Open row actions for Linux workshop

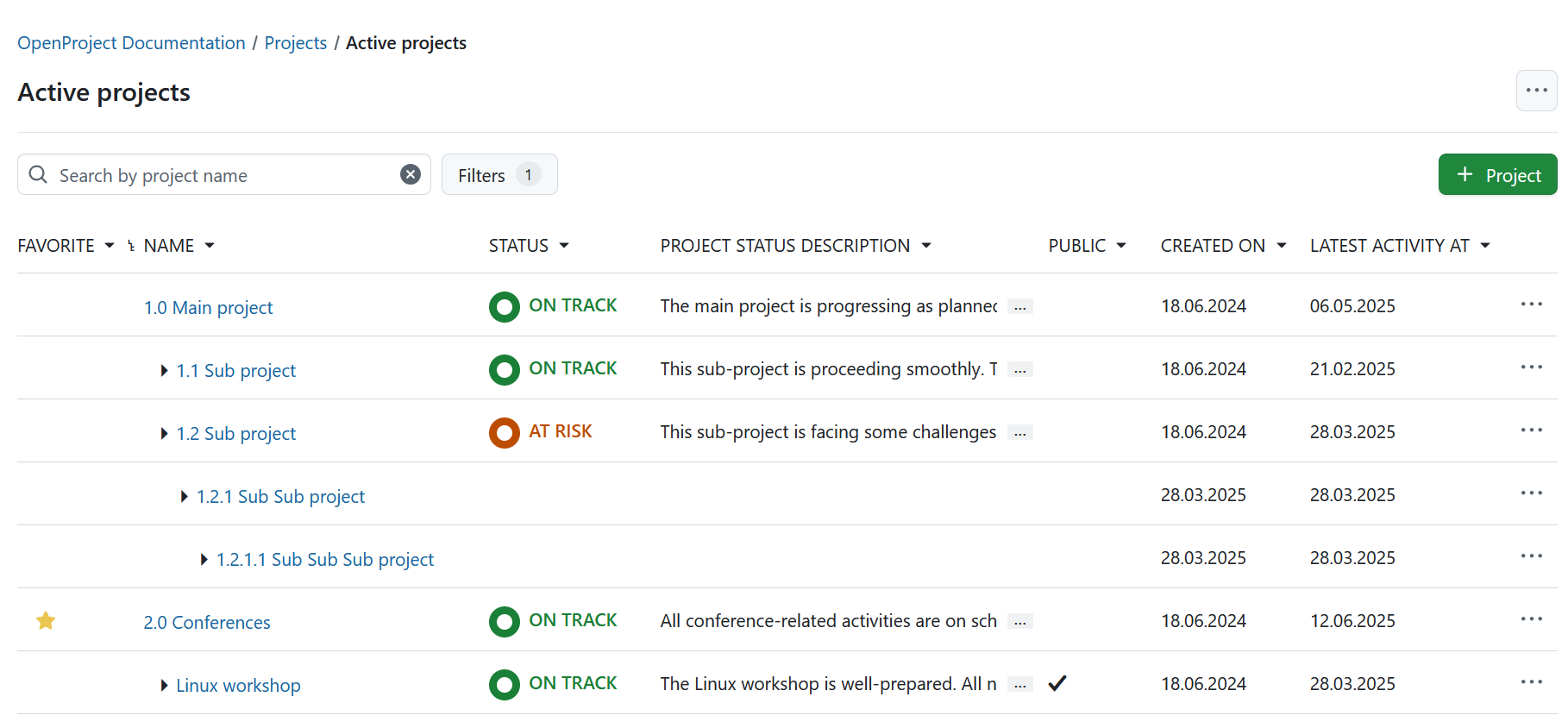(x=1531, y=682)
